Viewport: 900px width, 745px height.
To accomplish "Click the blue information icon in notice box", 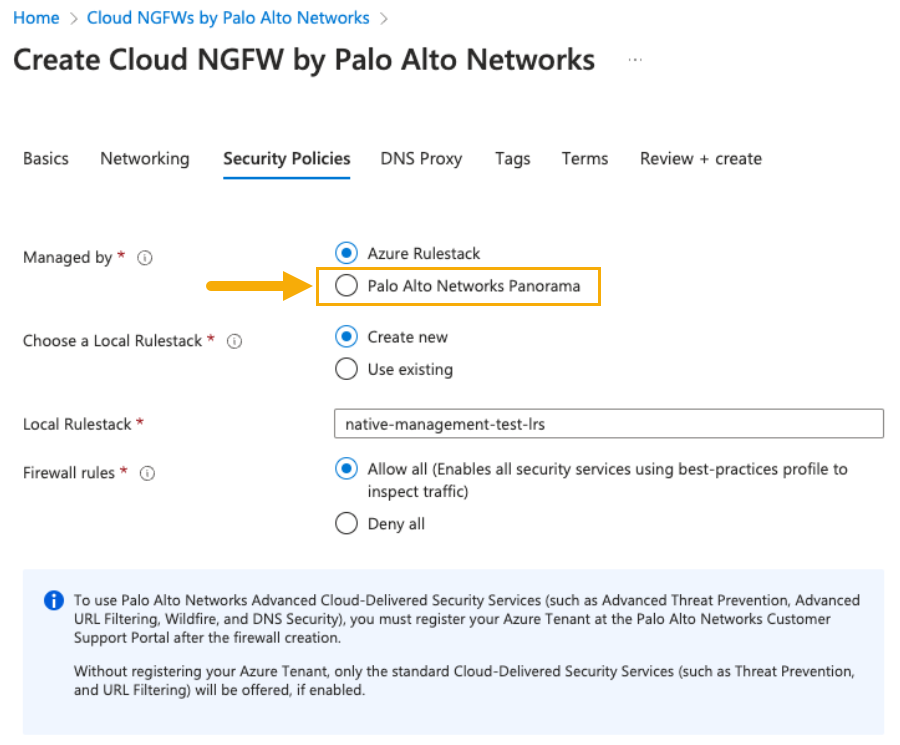I will [54, 601].
